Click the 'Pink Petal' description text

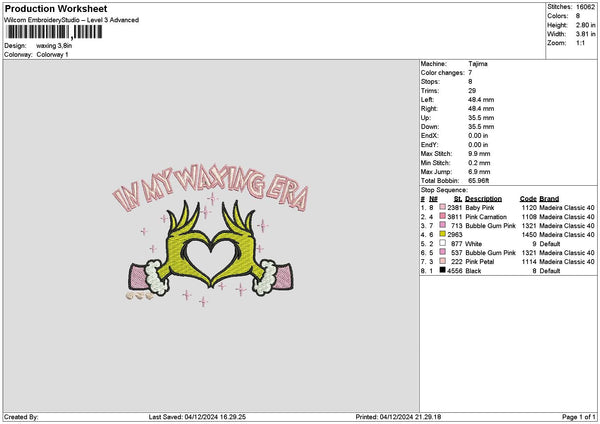click(x=479, y=261)
